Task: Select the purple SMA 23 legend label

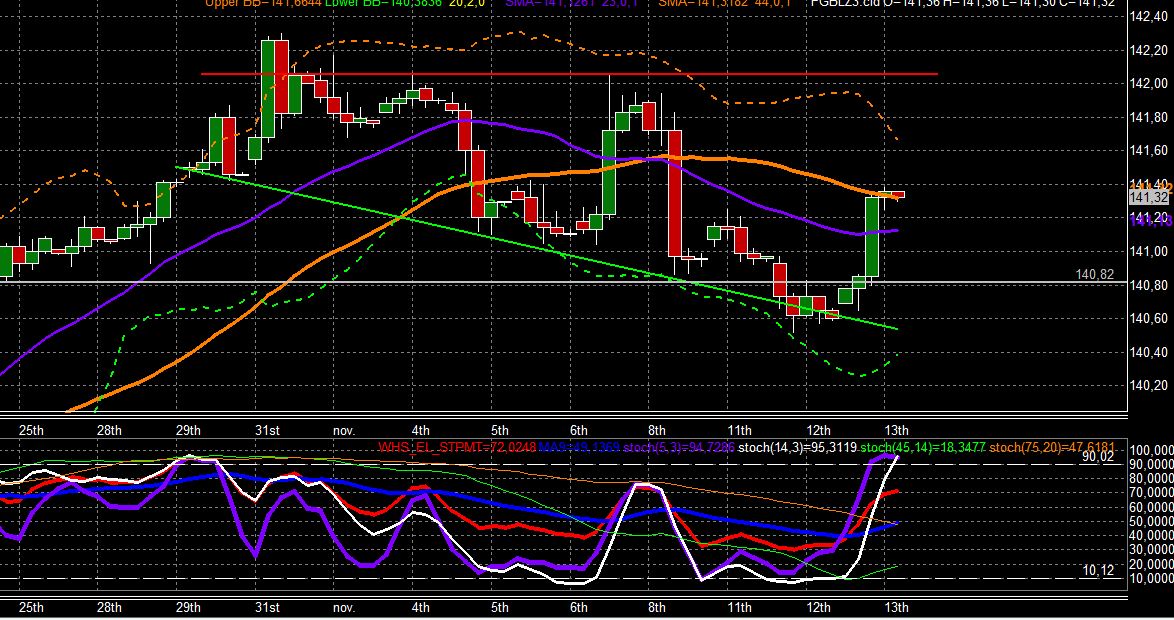Action: click(573, 3)
